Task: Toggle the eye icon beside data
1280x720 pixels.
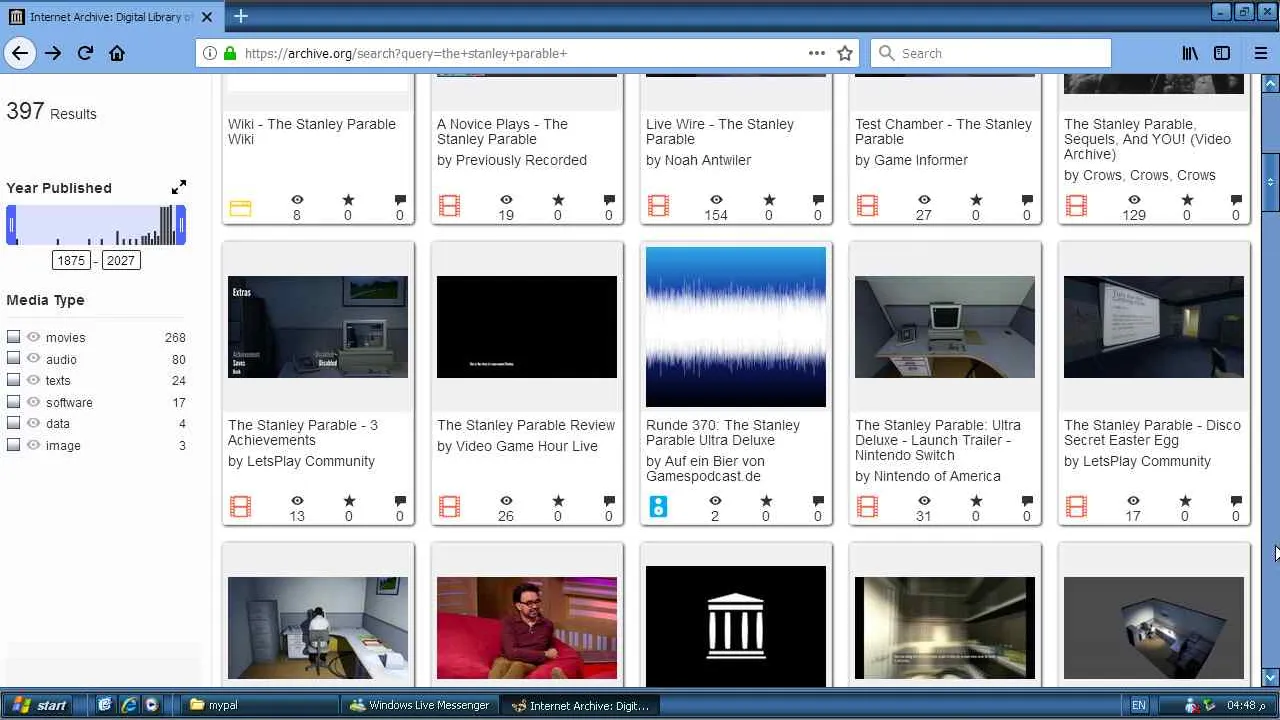Action: [x=33, y=423]
